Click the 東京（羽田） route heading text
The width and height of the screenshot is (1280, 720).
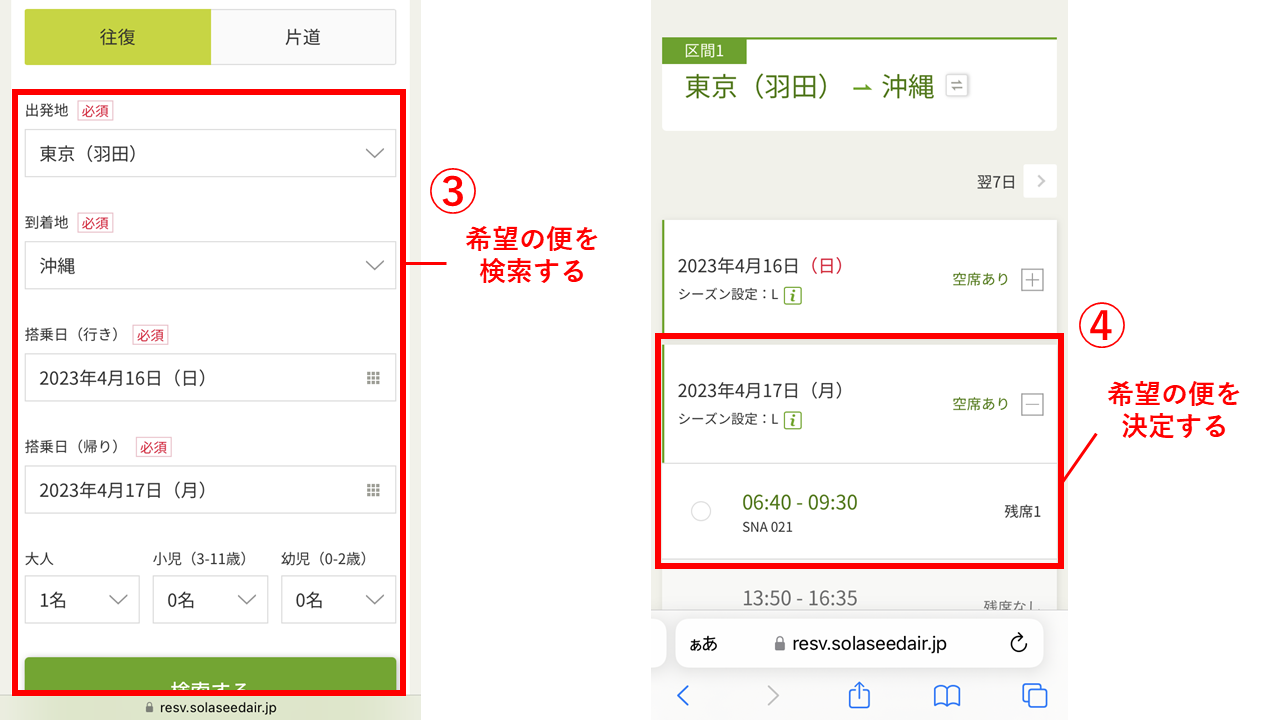(759, 87)
